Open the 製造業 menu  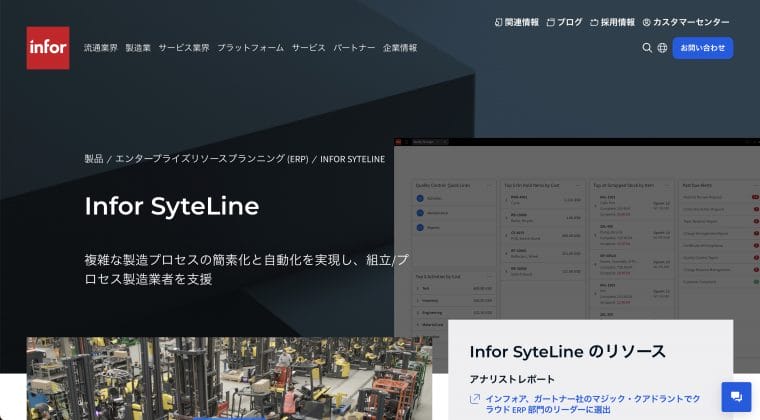[x=138, y=47]
